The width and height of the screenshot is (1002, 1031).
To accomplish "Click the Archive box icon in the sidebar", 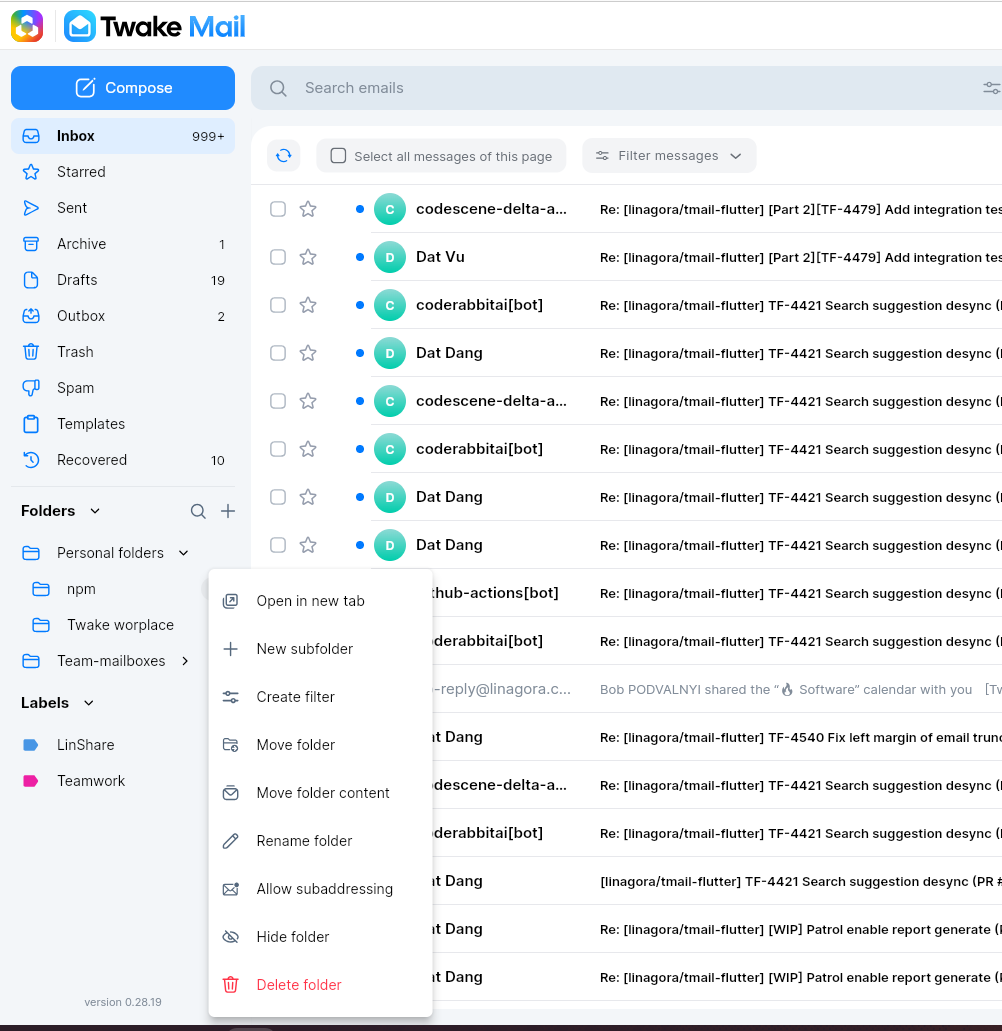I will (x=31, y=244).
